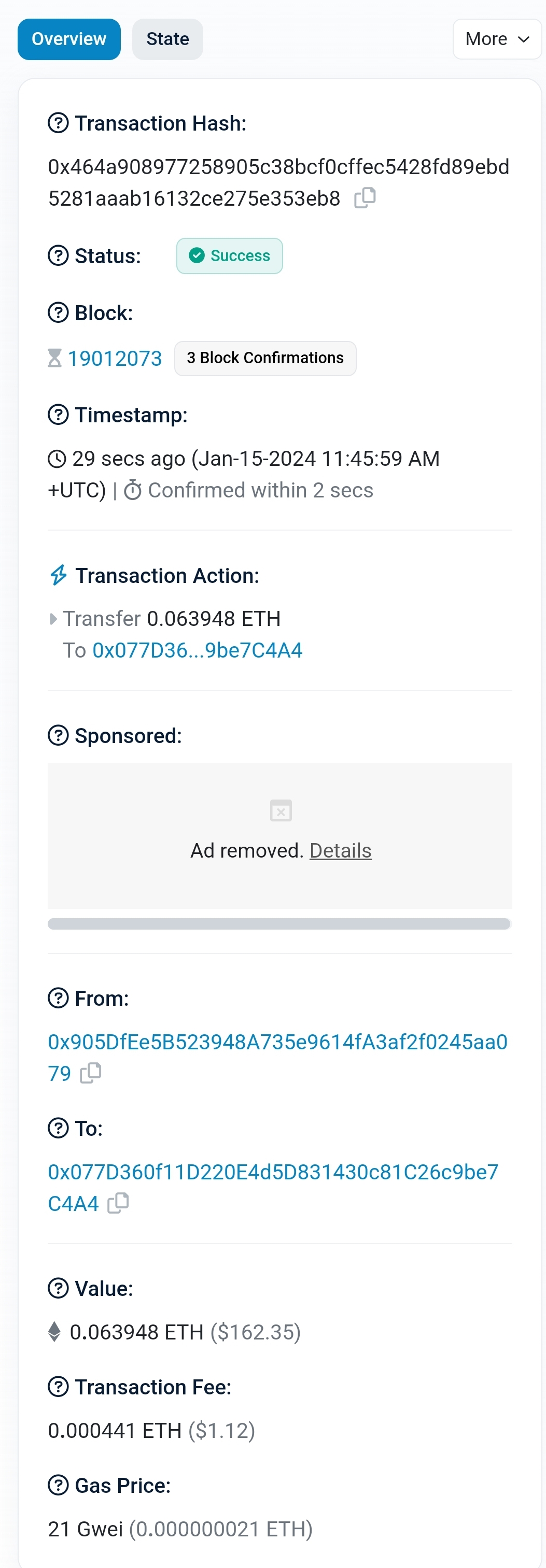Expand the Transfer action arrow

pyautogui.click(x=53, y=619)
